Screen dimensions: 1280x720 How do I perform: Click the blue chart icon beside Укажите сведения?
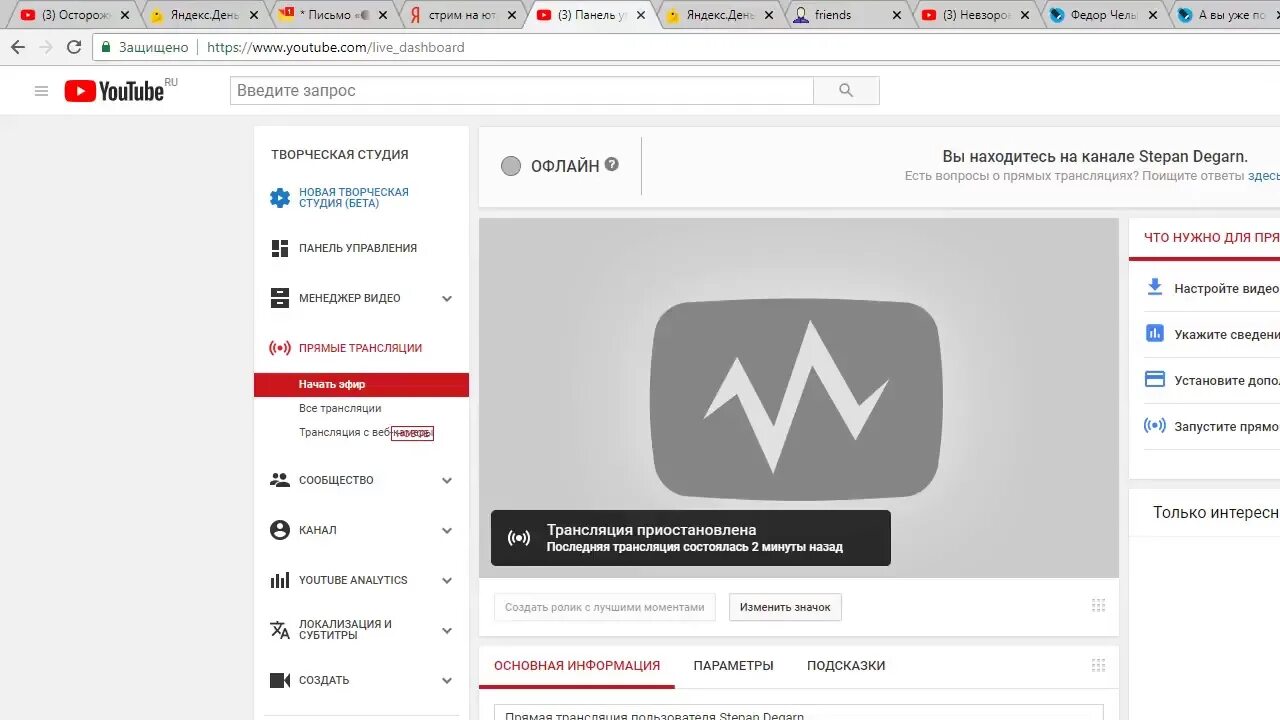click(x=1155, y=334)
